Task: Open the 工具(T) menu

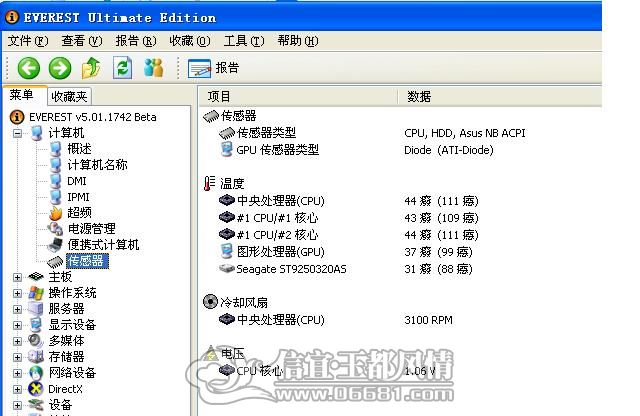Action: pos(244,41)
